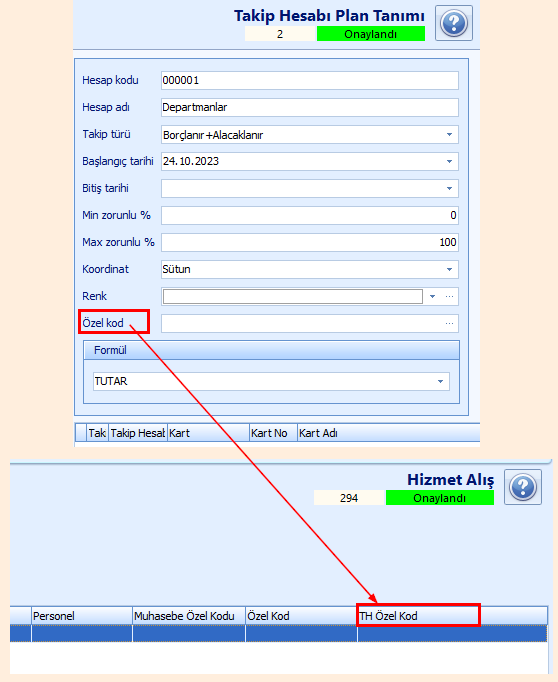The image size is (558, 682).
Task: Sort by Muhasebe Özel Kodu column
Action: (189, 616)
